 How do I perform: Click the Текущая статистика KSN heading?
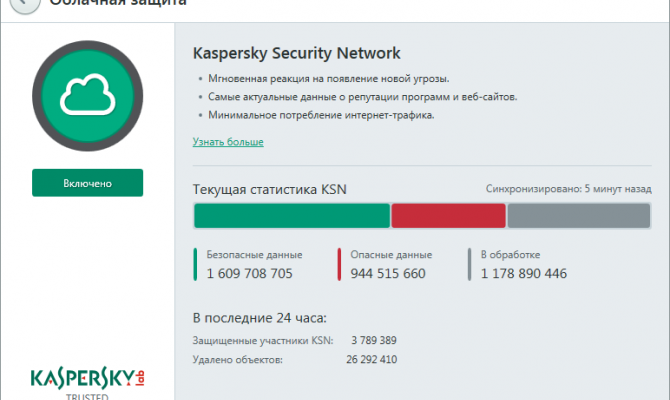(x=270, y=188)
